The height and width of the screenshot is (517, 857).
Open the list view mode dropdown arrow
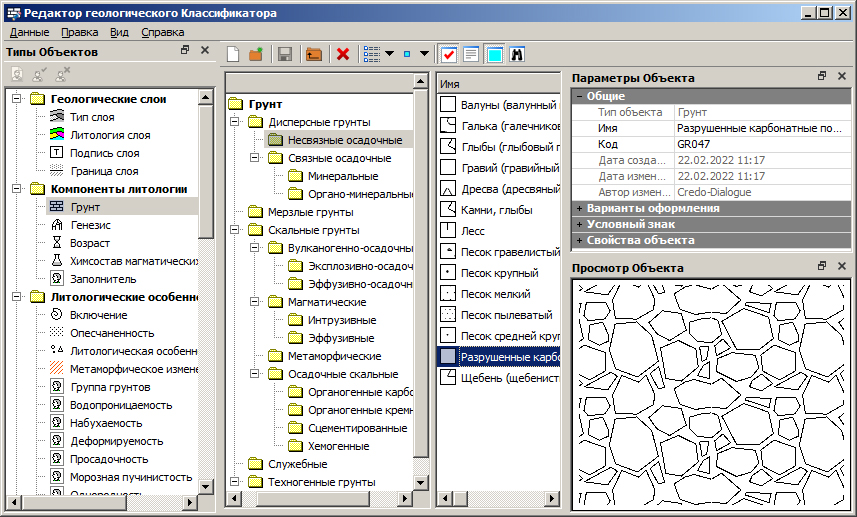(x=390, y=54)
